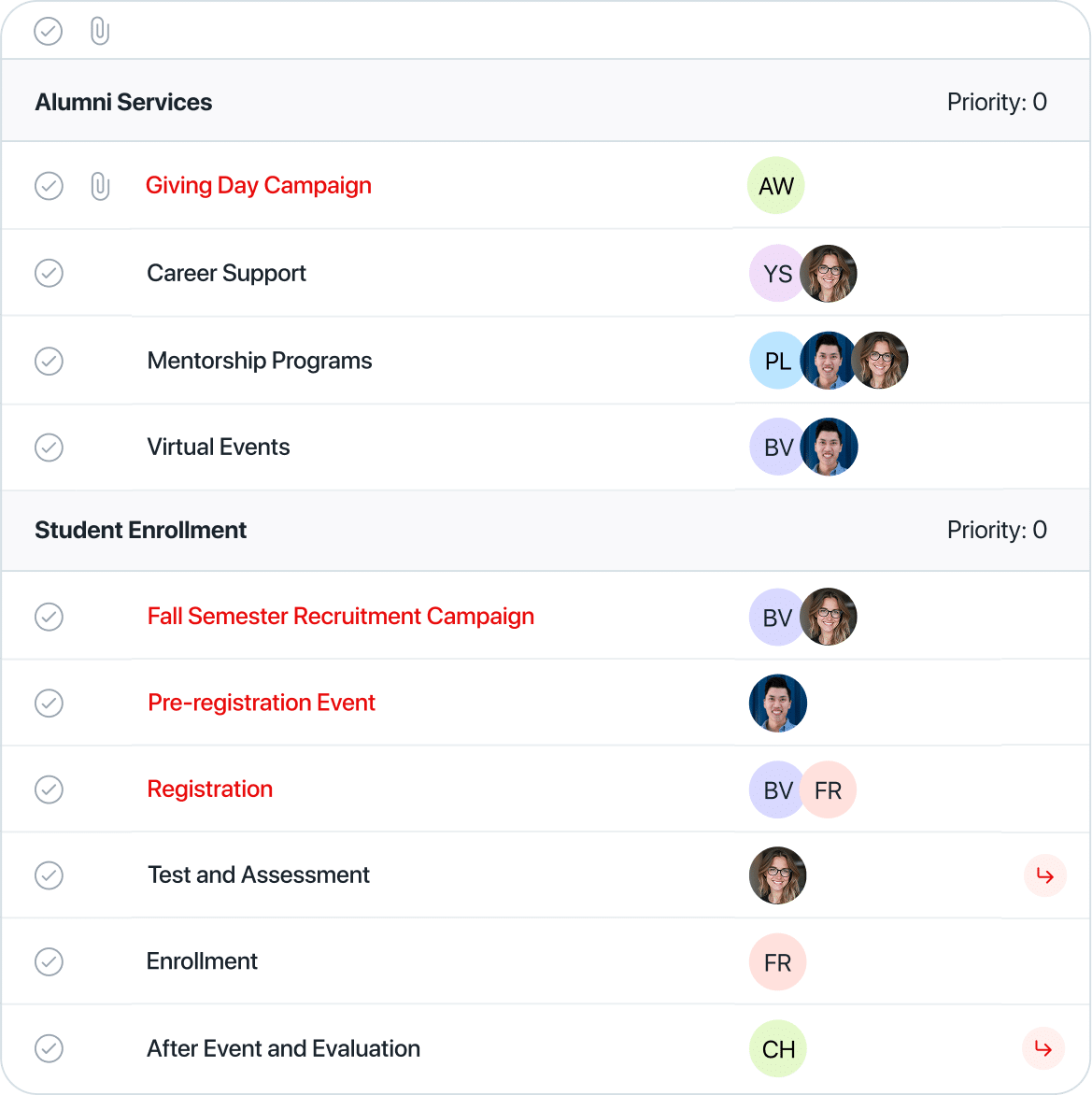Mark Career Support task as complete

49,273
